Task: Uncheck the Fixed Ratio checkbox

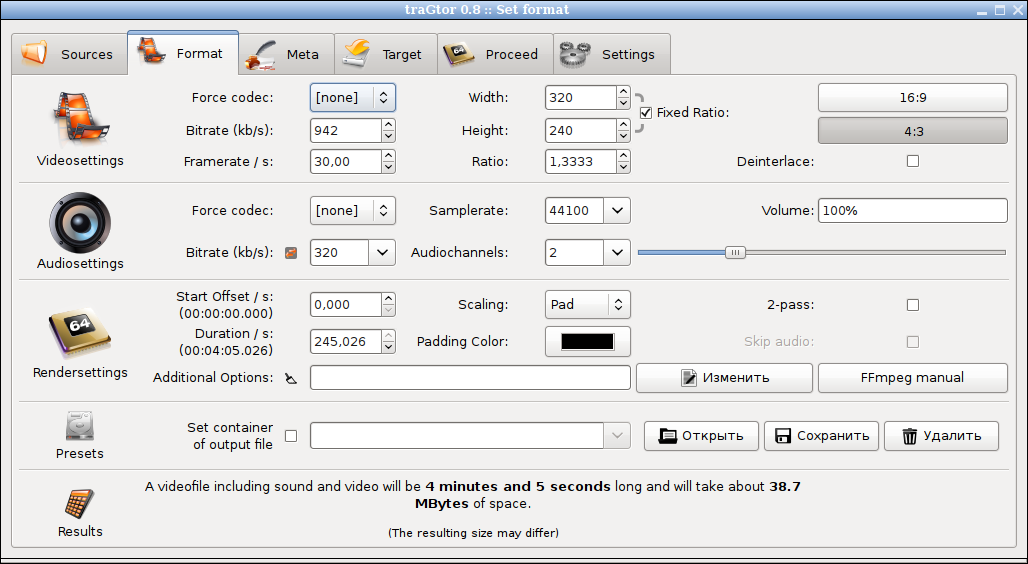Action: 646,113
